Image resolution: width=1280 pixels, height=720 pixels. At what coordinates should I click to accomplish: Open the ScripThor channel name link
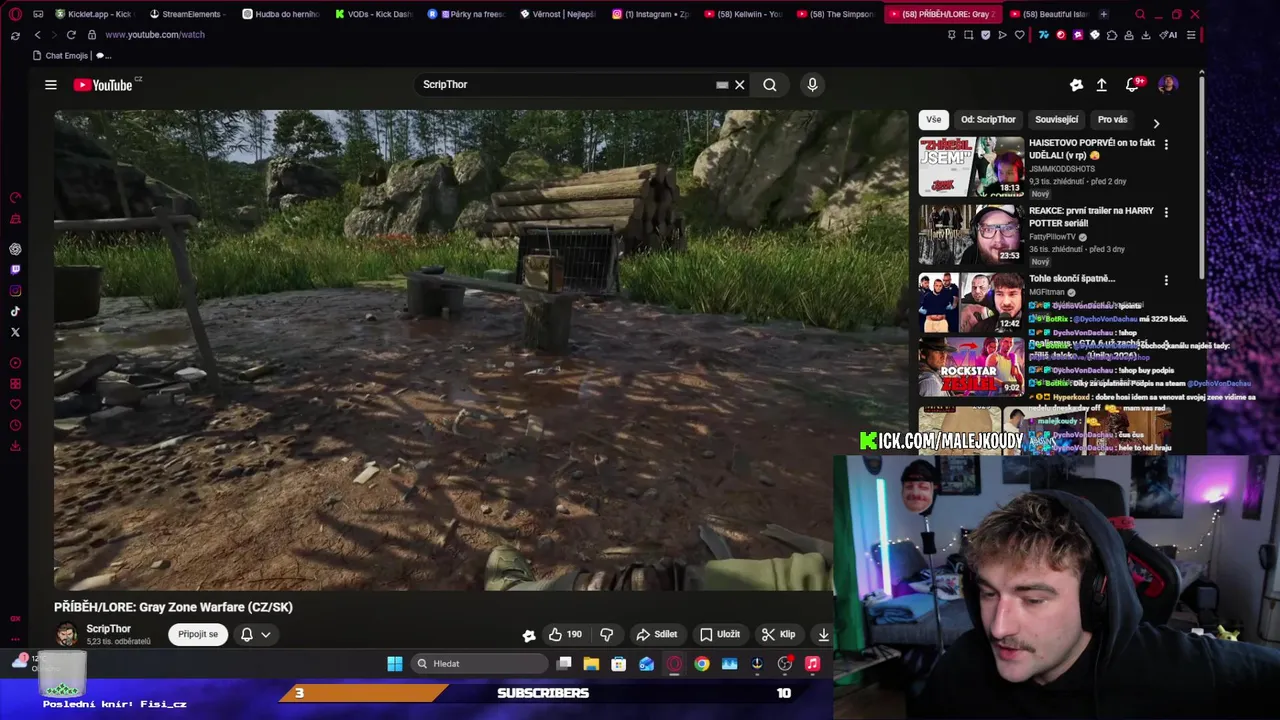point(108,629)
